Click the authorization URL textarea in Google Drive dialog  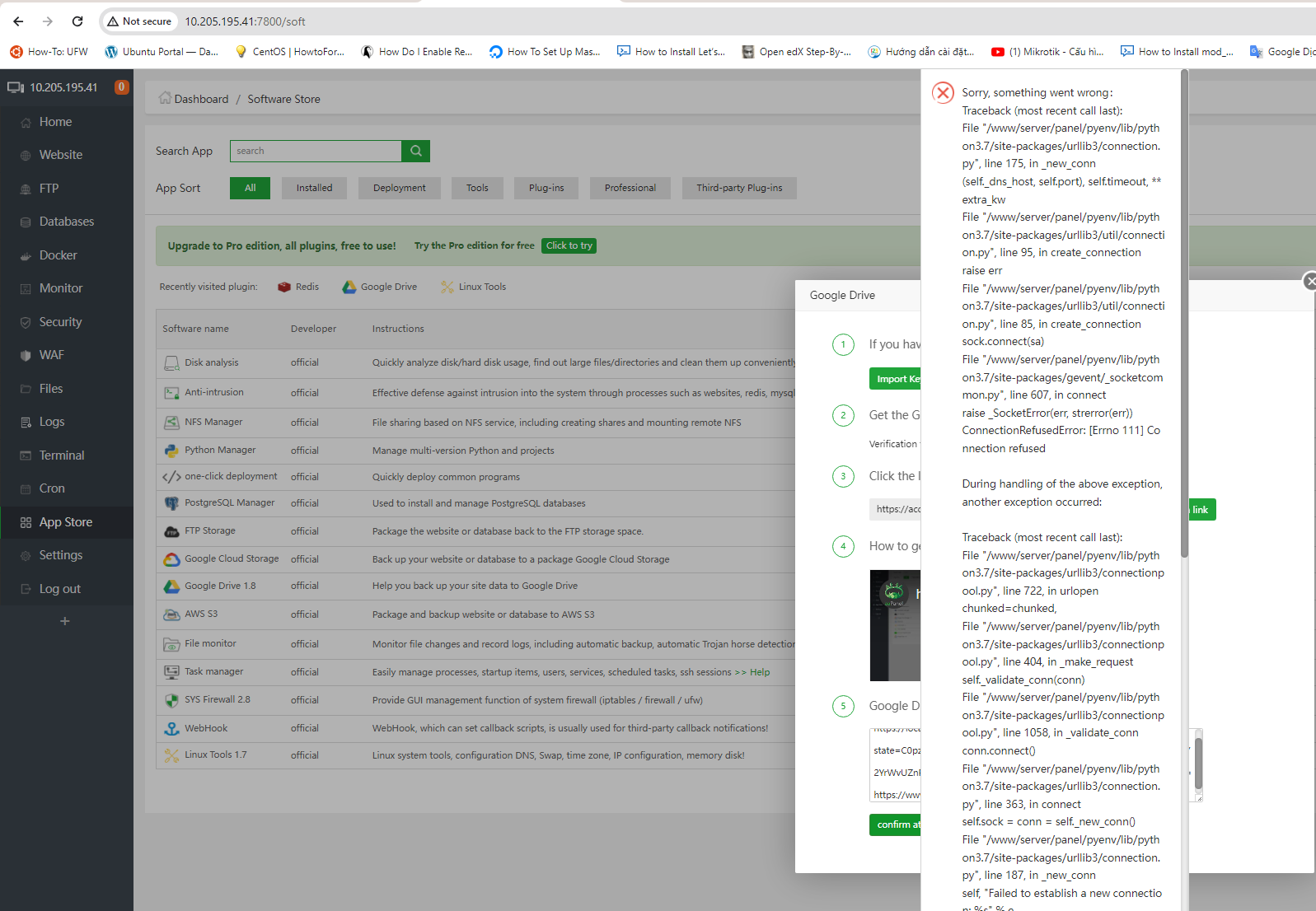click(x=896, y=765)
